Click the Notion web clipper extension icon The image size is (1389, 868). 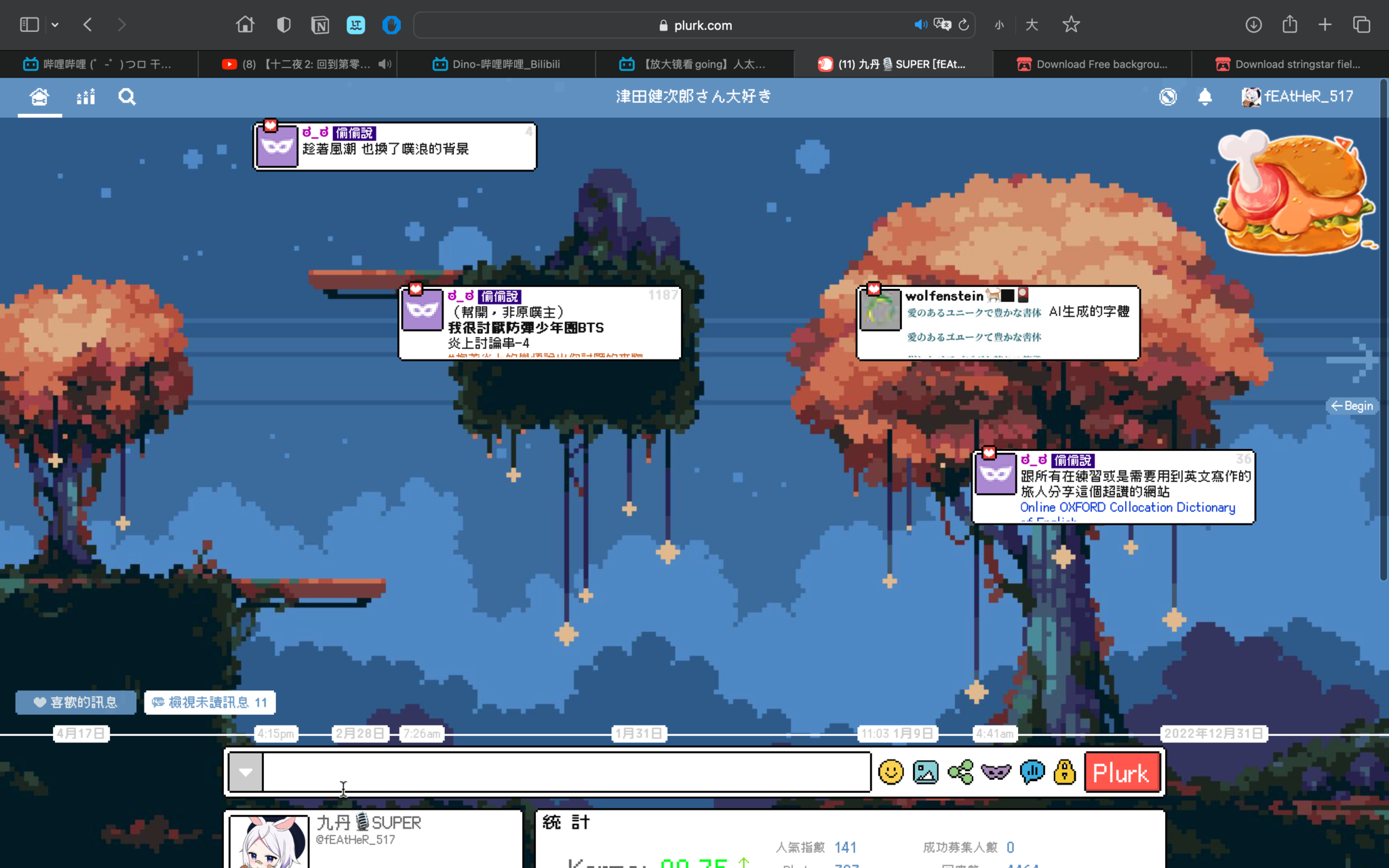click(319, 25)
